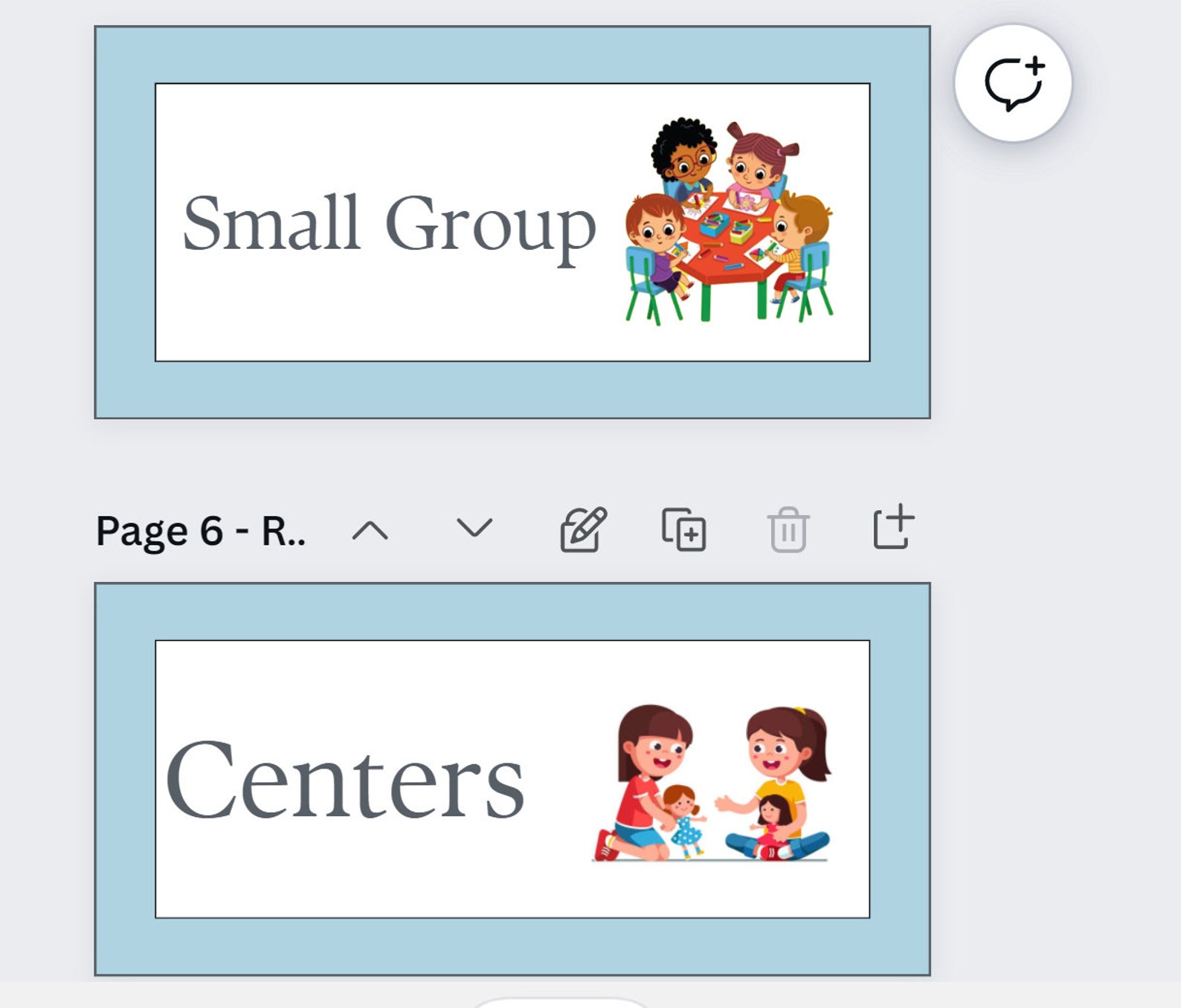Image resolution: width=1181 pixels, height=1008 pixels.
Task: Move Page 6 up with the up chevron
Action: 370,531
